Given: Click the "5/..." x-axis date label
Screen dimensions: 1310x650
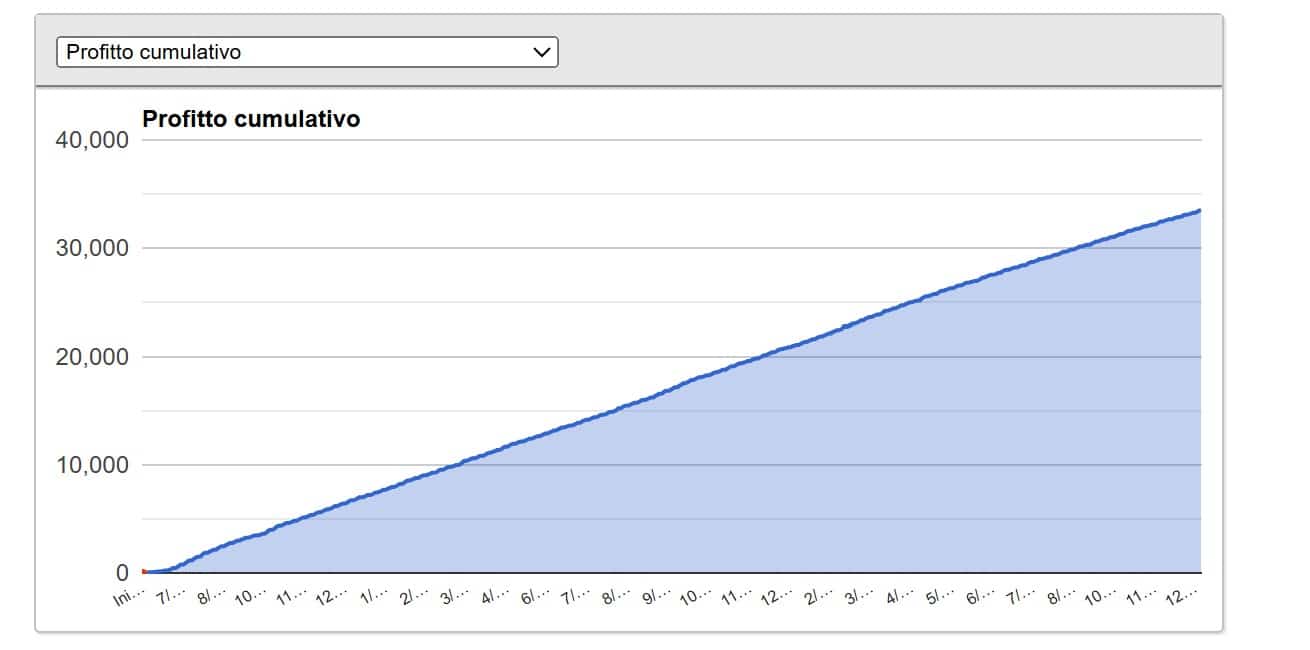Looking at the screenshot, I should click(x=937, y=597).
